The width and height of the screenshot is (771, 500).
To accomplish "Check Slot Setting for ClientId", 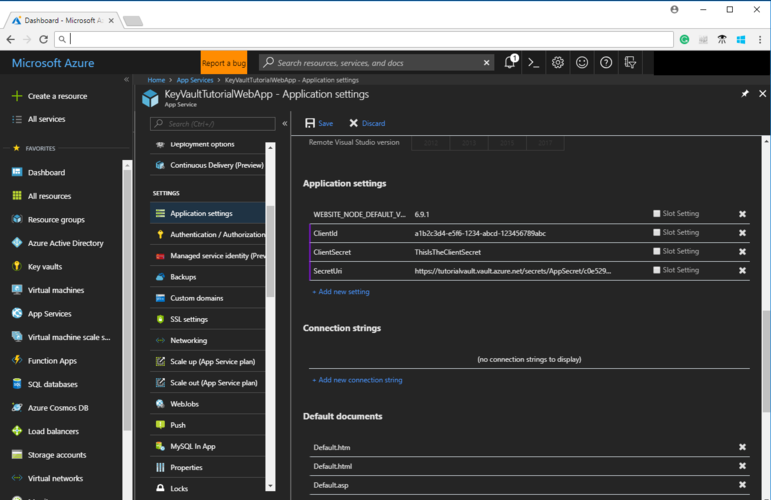I will 656,232.
